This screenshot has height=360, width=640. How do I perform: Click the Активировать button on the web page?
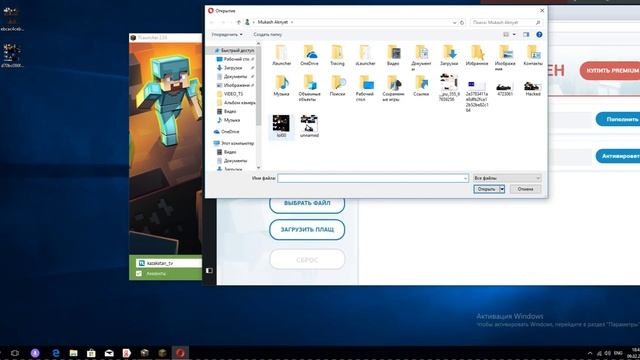point(618,156)
